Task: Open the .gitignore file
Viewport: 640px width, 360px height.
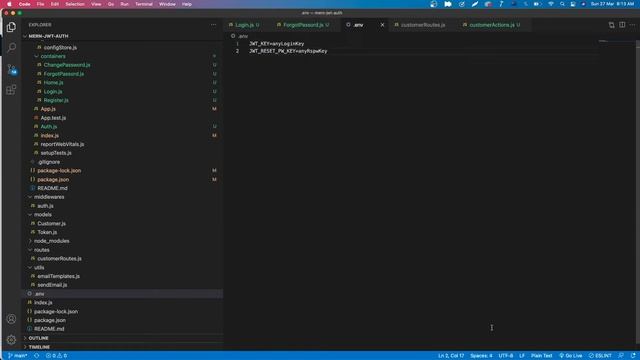Action: point(49,162)
